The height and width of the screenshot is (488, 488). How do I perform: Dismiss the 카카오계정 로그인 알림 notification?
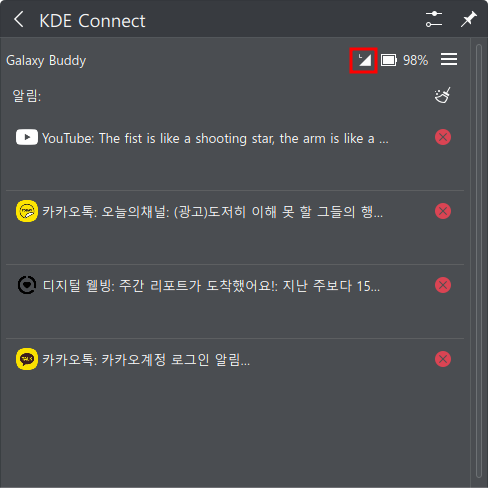(443, 359)
